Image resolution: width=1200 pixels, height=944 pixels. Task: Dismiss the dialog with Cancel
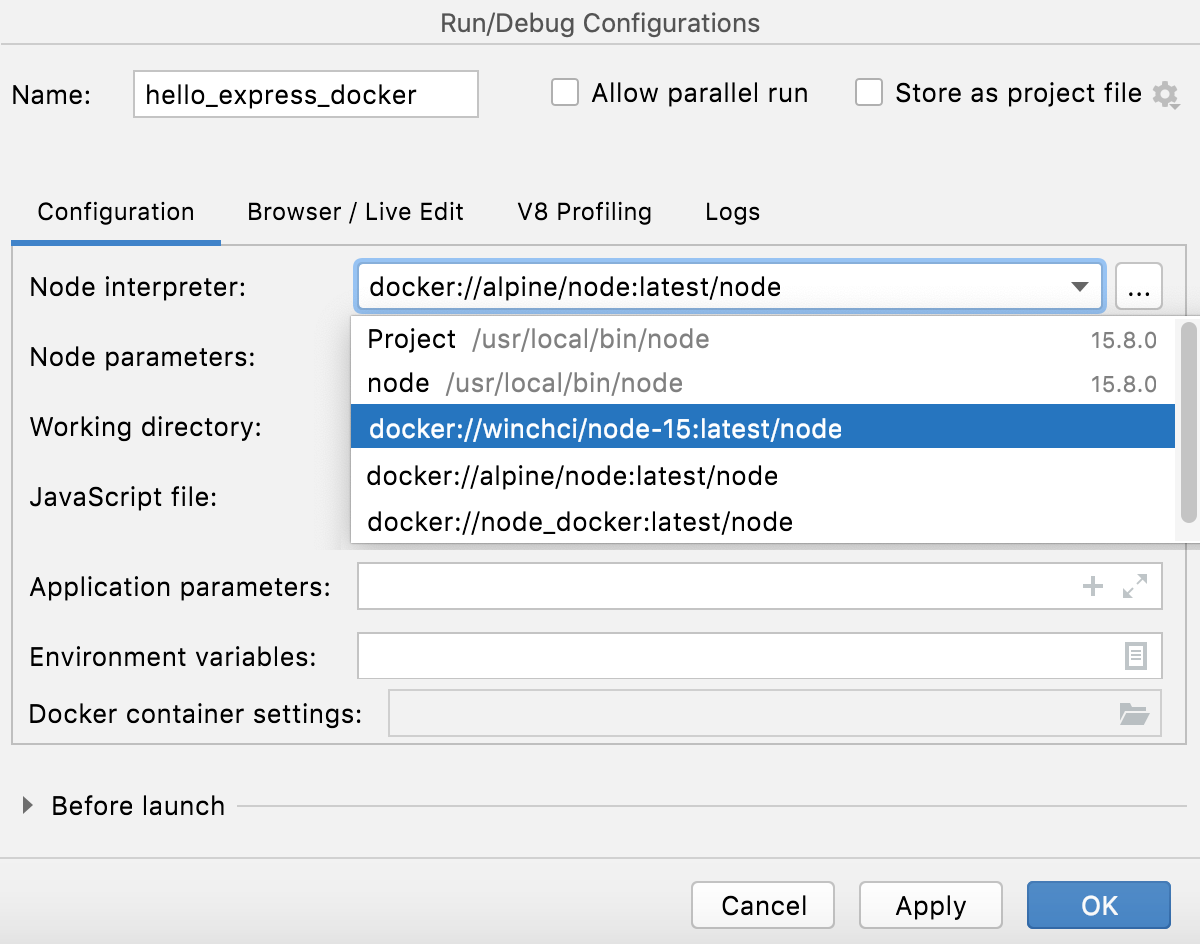[x=763, y=904]
